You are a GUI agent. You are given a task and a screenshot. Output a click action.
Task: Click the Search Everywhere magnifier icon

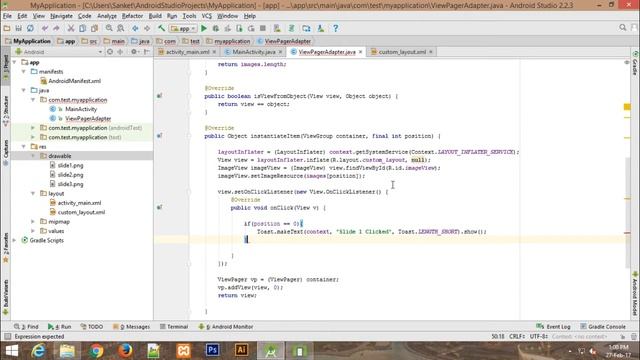pyautogui.click(x=622, y=27)
